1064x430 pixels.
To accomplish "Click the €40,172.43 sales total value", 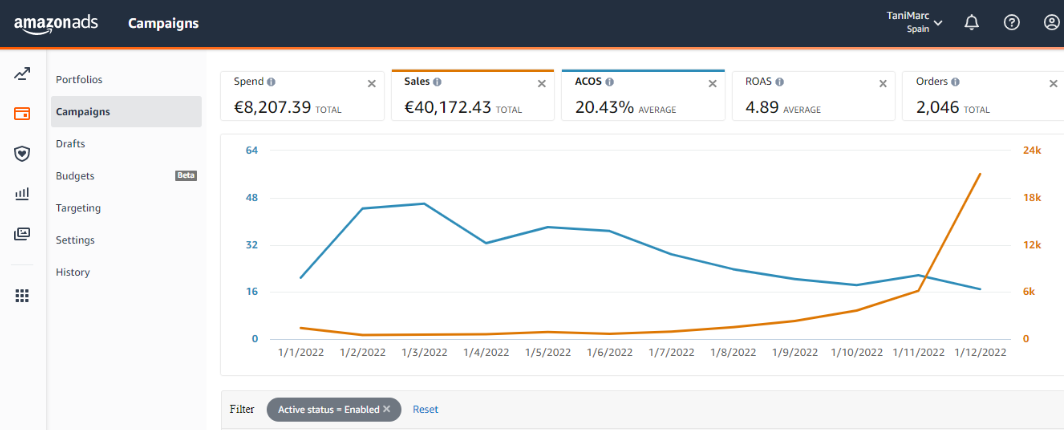I will (x=448, y=107).
